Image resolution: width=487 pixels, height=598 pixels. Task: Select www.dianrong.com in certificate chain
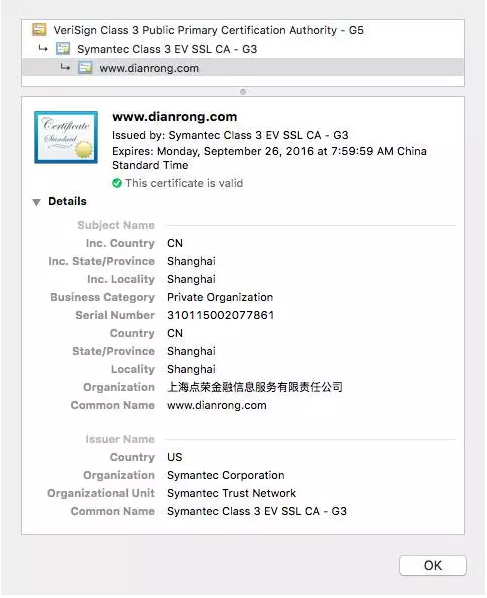coord(243,68)
